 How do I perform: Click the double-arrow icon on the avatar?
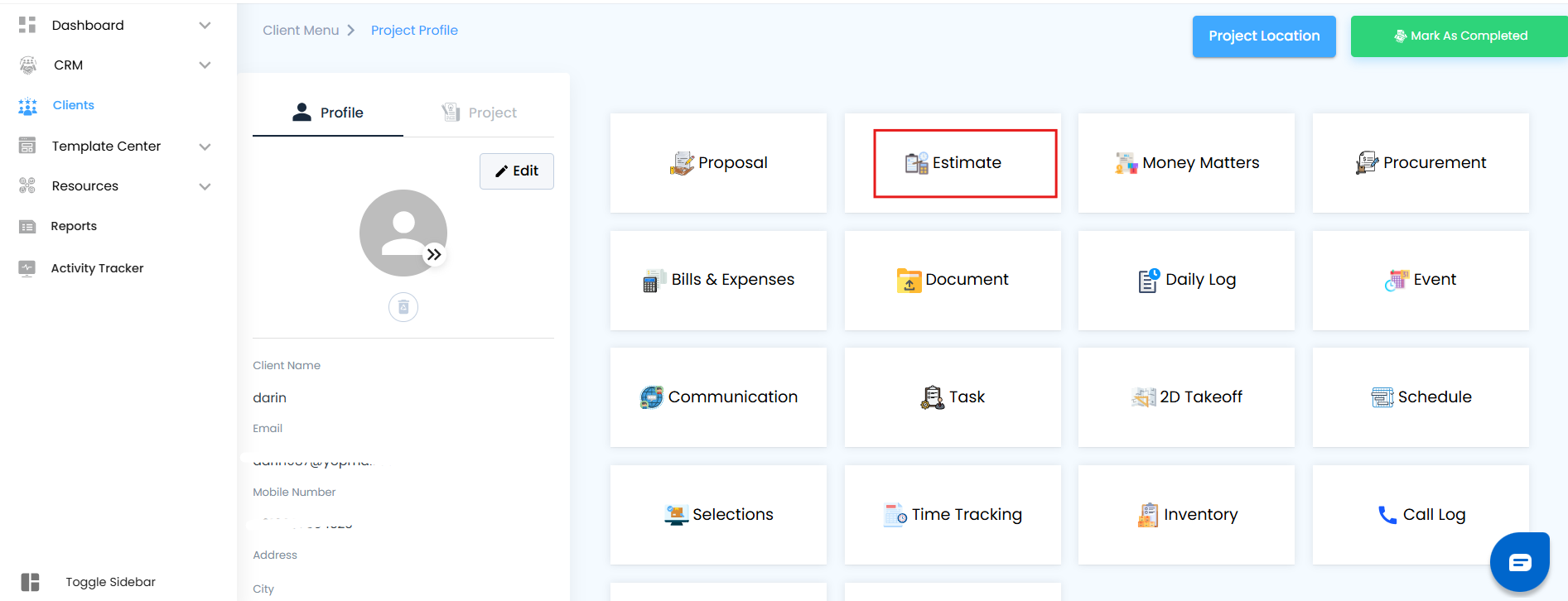pyautogui.click(x=434, y=255)
